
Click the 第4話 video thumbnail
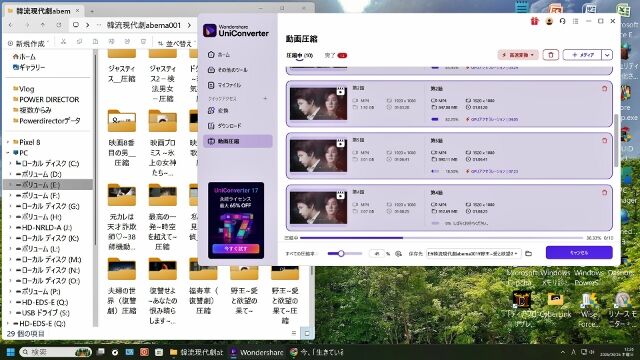(318, 207)
